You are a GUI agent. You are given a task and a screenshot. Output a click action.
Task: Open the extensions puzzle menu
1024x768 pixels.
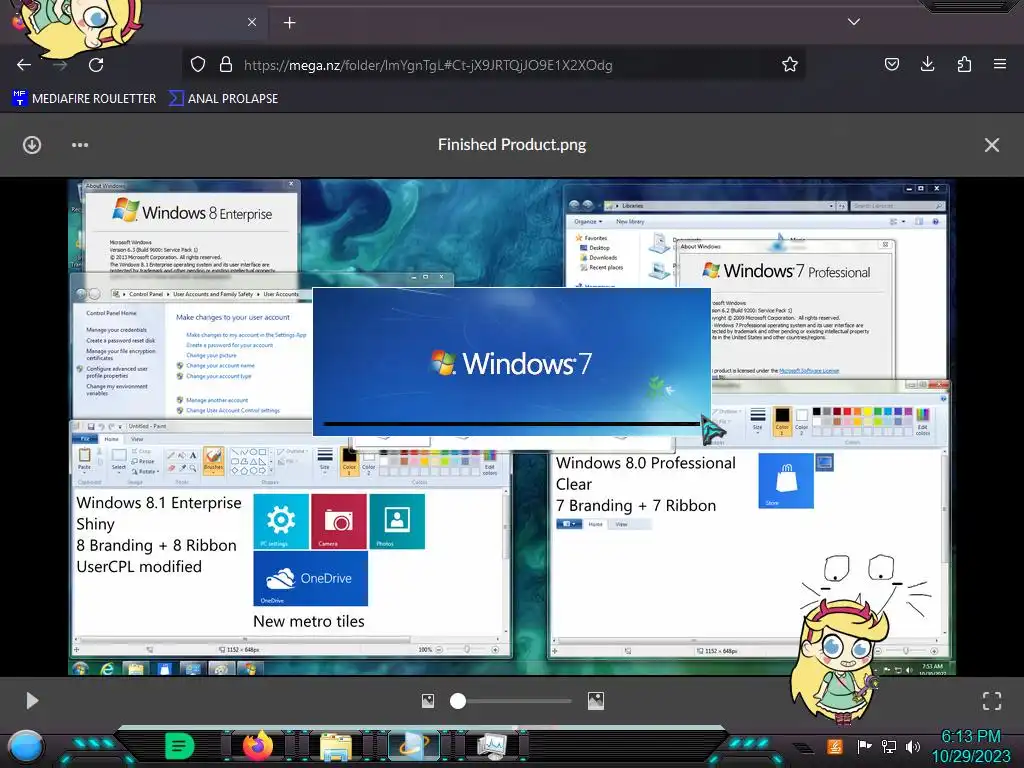tap(964, 64)
